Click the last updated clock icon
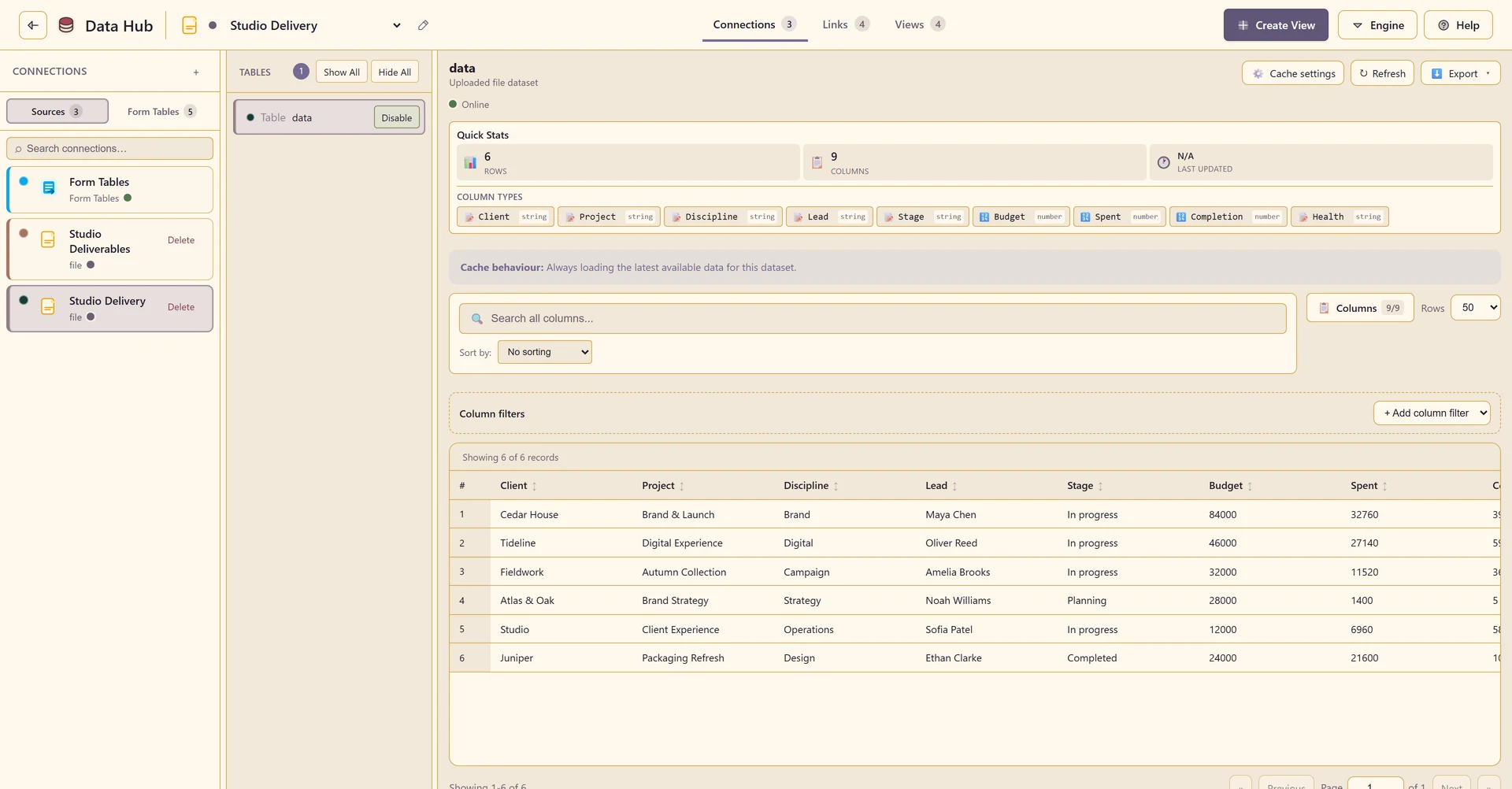 point(1163,163)
